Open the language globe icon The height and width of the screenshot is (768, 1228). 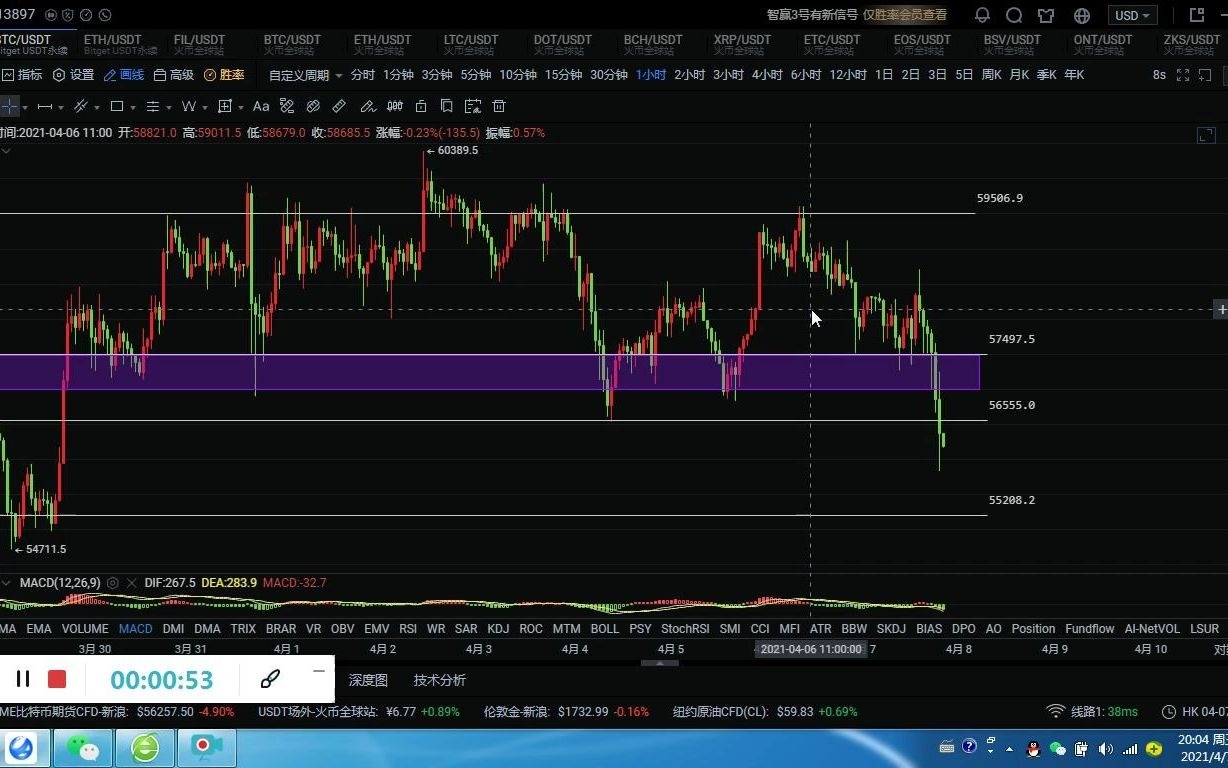[1082, 15]
